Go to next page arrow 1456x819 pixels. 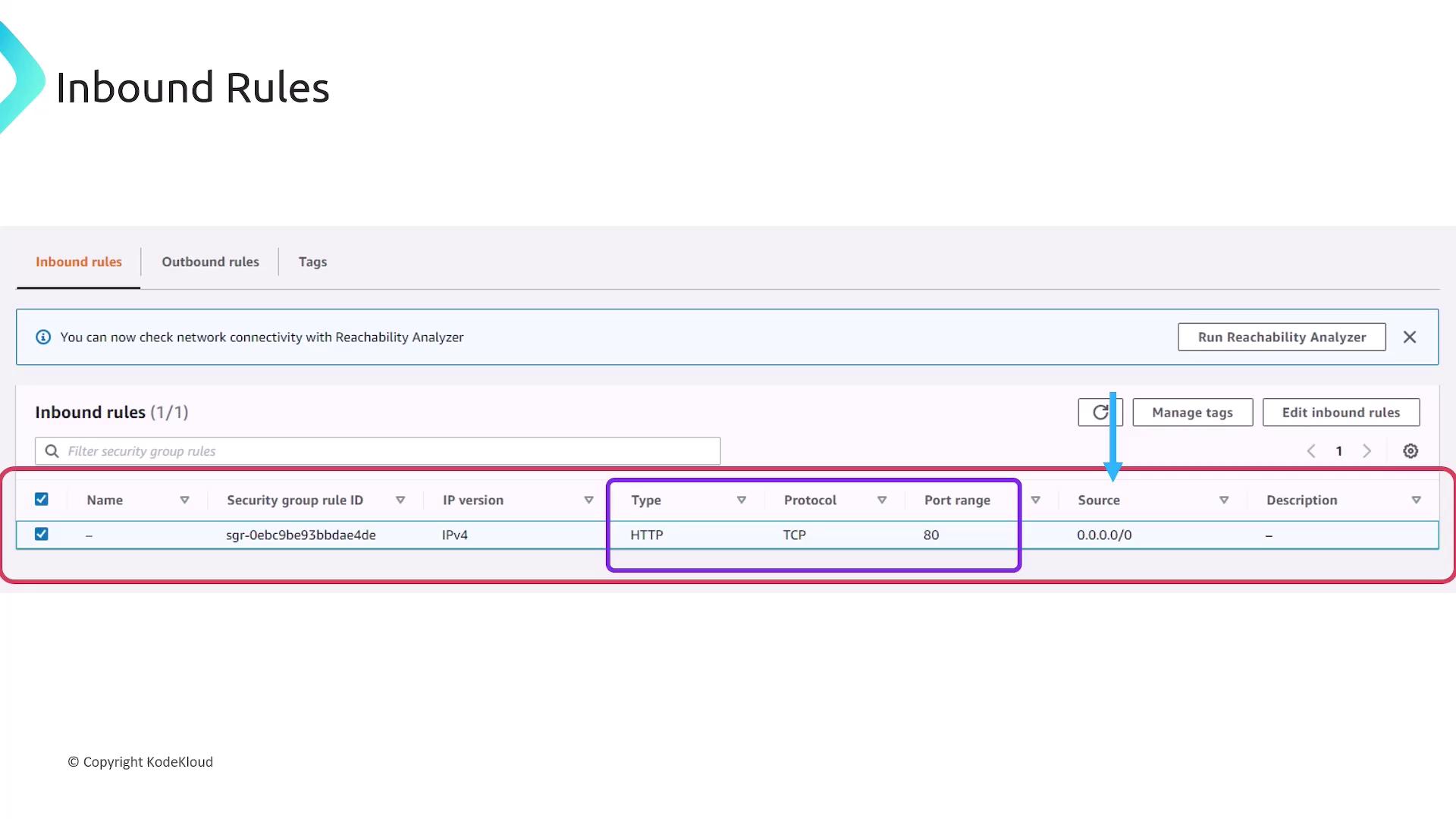[x=1367, y=451]
